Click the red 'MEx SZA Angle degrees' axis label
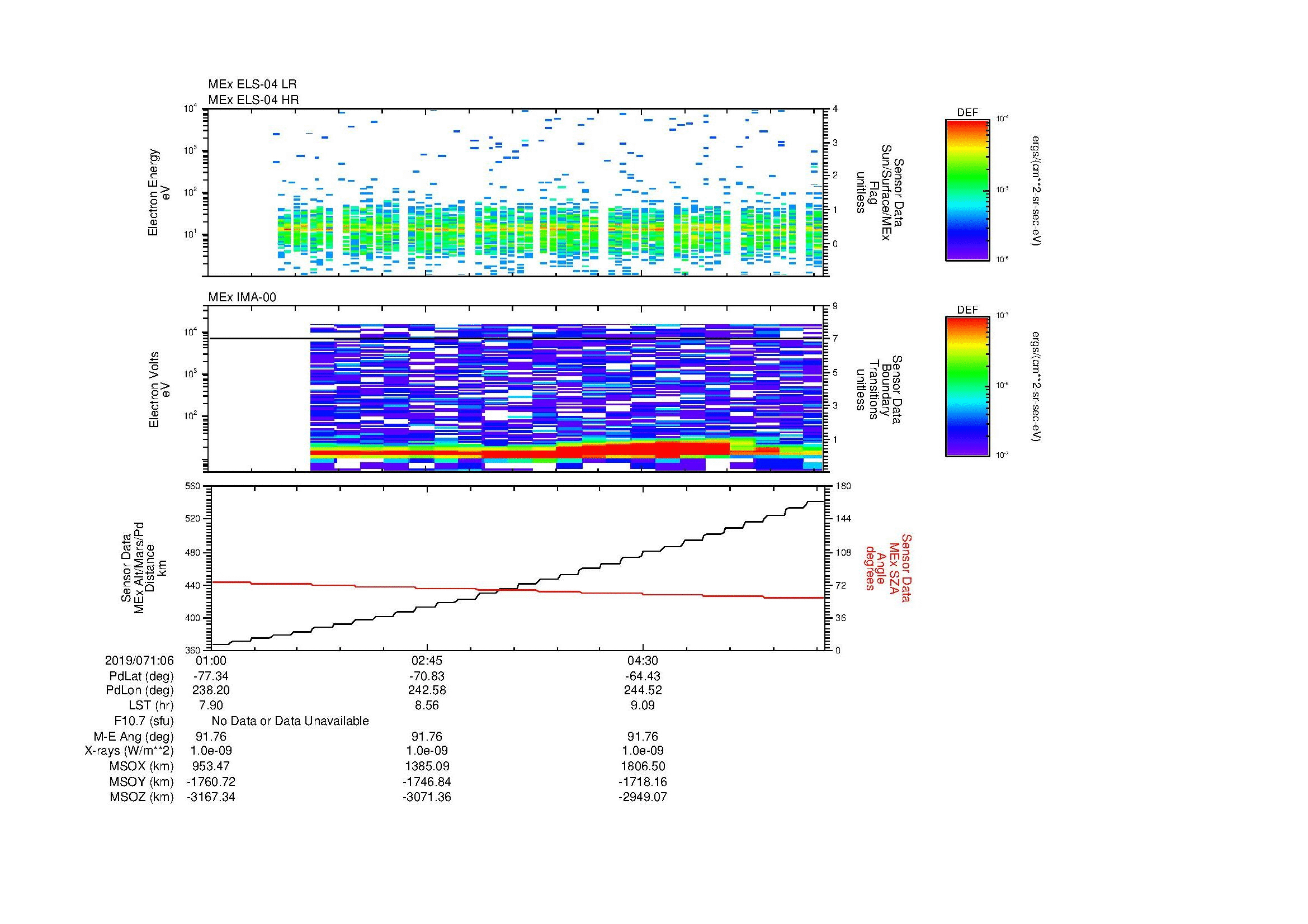 pos(889,567)
